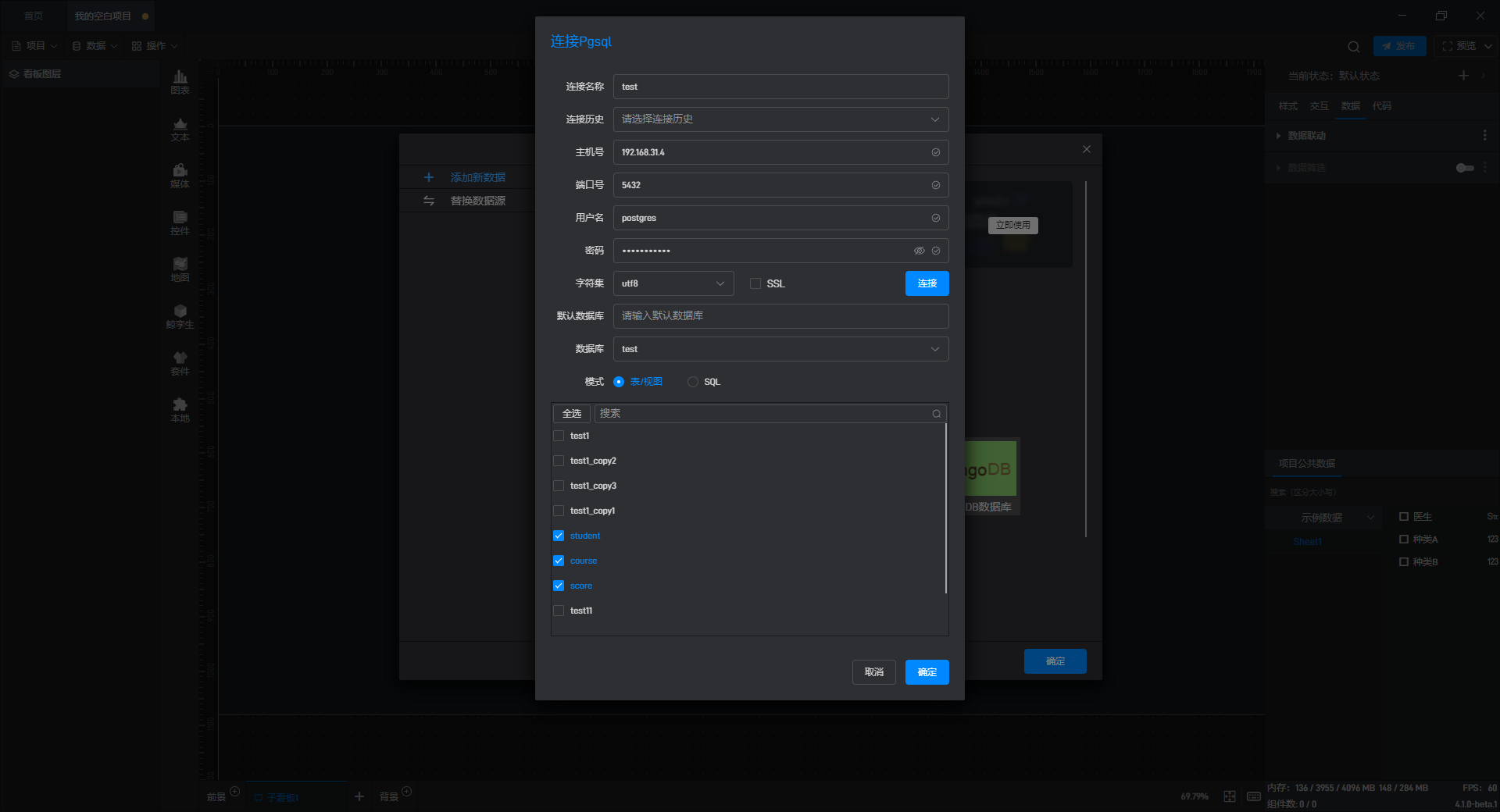Open the 示例数据 dropdown
Image resolution: width=1500 pixels, height=812 pixels.
[1323, 518]
